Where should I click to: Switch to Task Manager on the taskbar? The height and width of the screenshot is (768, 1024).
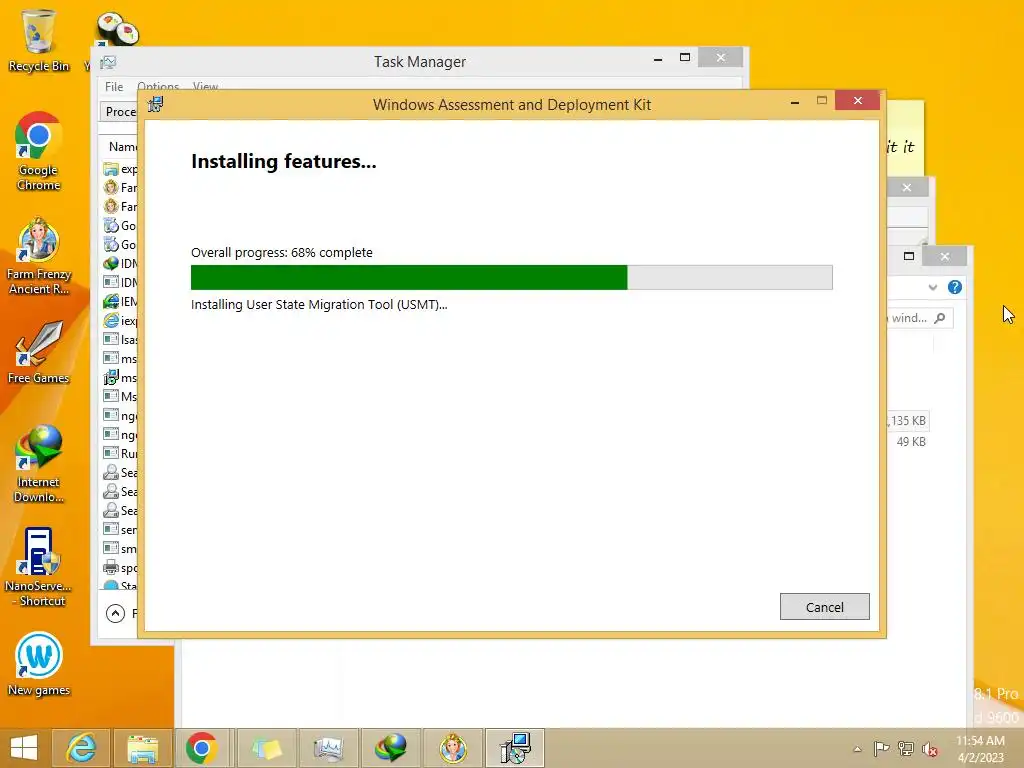coord(328,748)
